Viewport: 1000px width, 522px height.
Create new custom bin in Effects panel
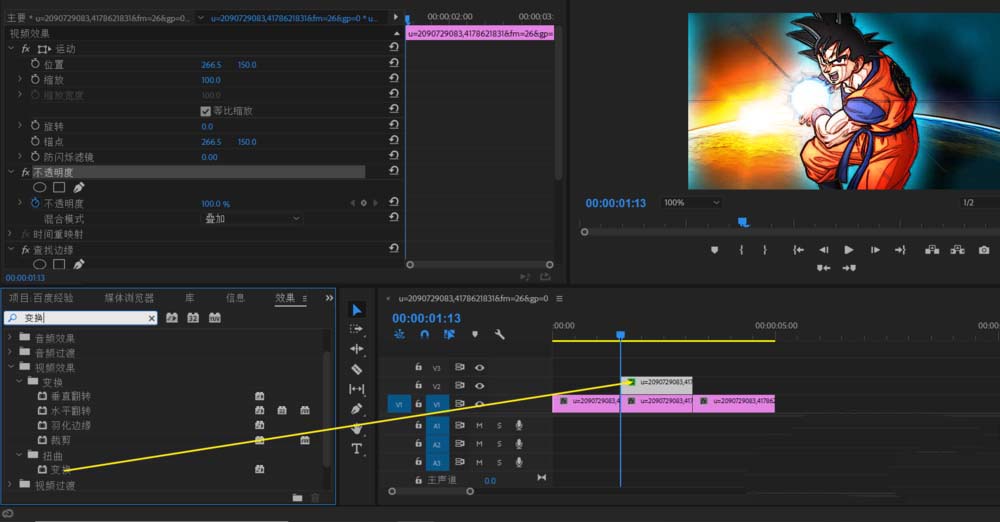pos(297,497)
